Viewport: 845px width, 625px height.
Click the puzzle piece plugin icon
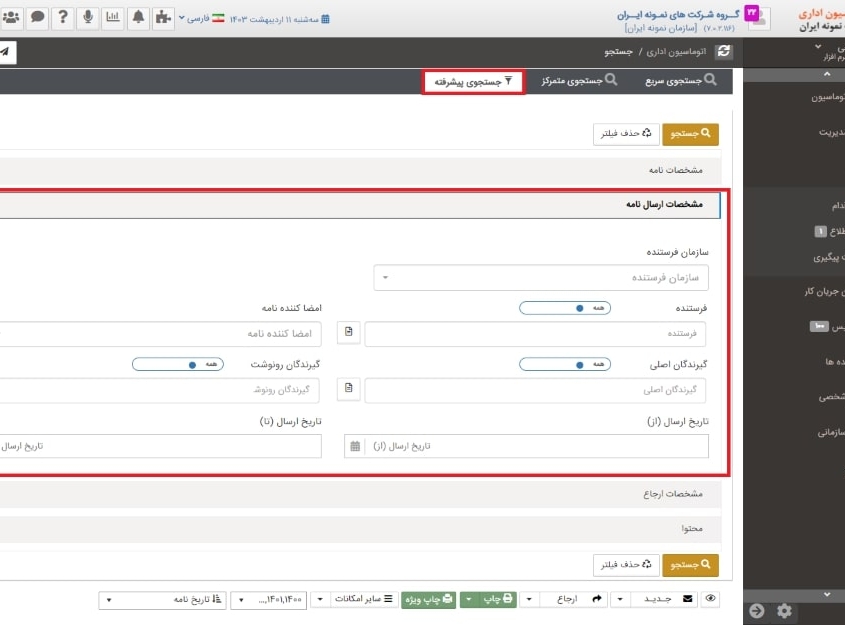(x=163, y=16)
